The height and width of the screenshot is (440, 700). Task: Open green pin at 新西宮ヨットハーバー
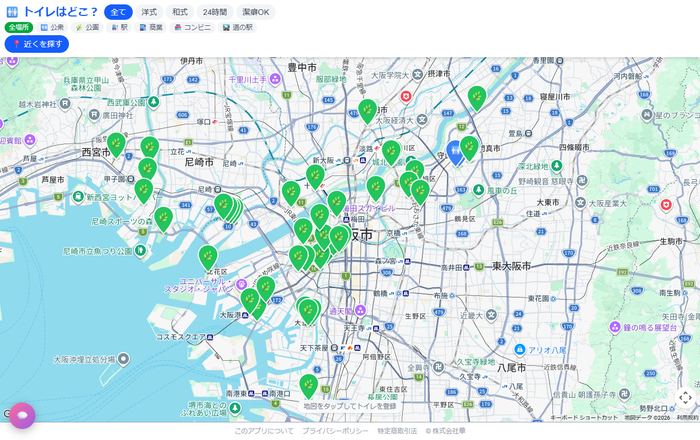click(144, 190)
